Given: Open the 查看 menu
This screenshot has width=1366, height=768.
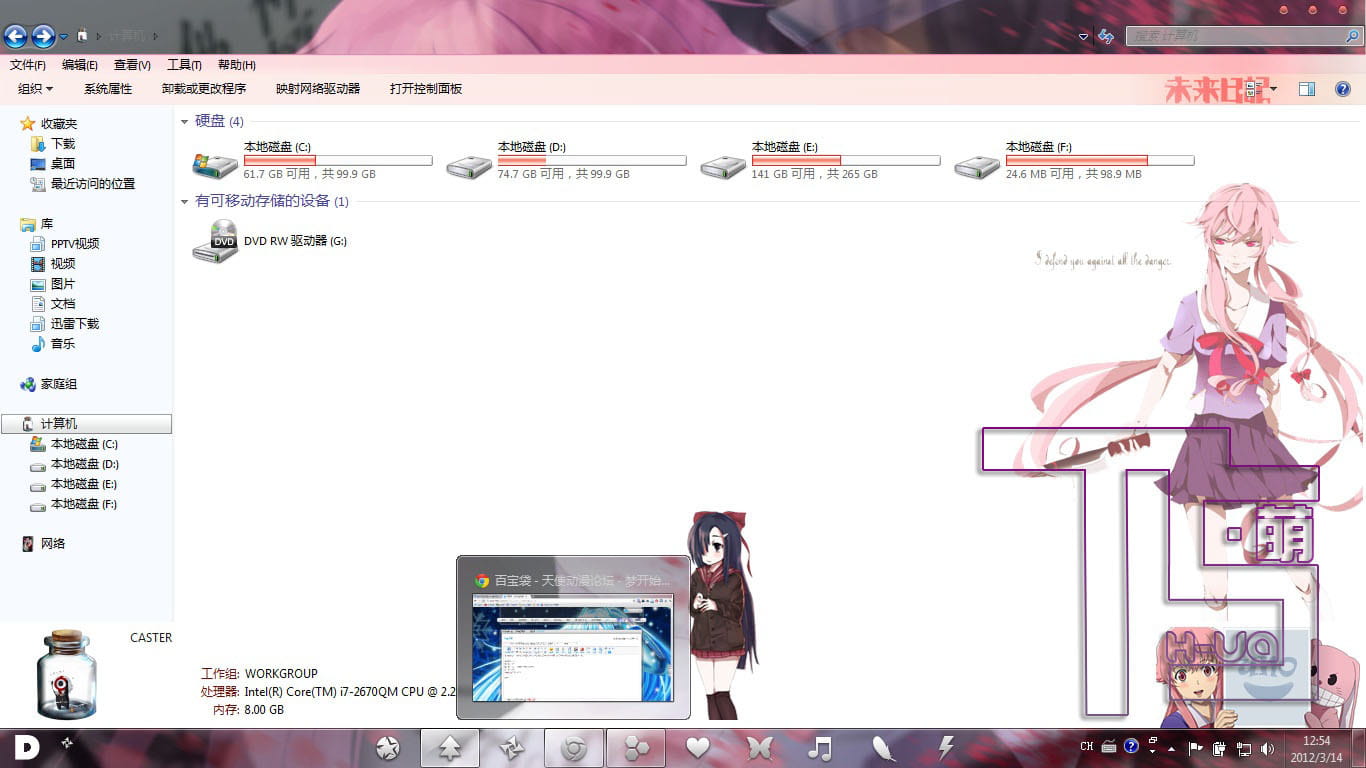Looking at the screenshot, I should pyautogui.click(x=132, y=64).
